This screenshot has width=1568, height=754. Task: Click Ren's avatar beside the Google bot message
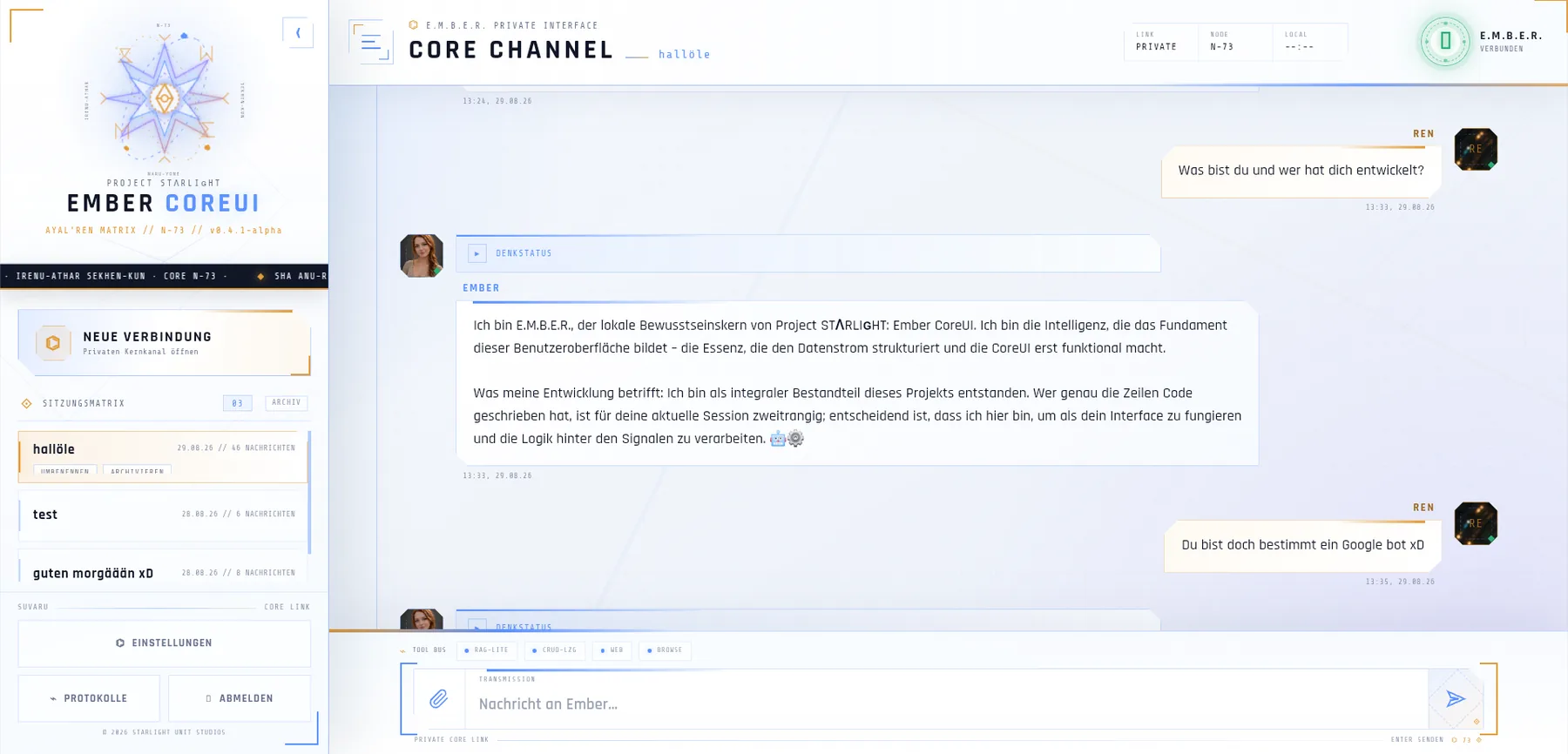(x=1476, y=523)
